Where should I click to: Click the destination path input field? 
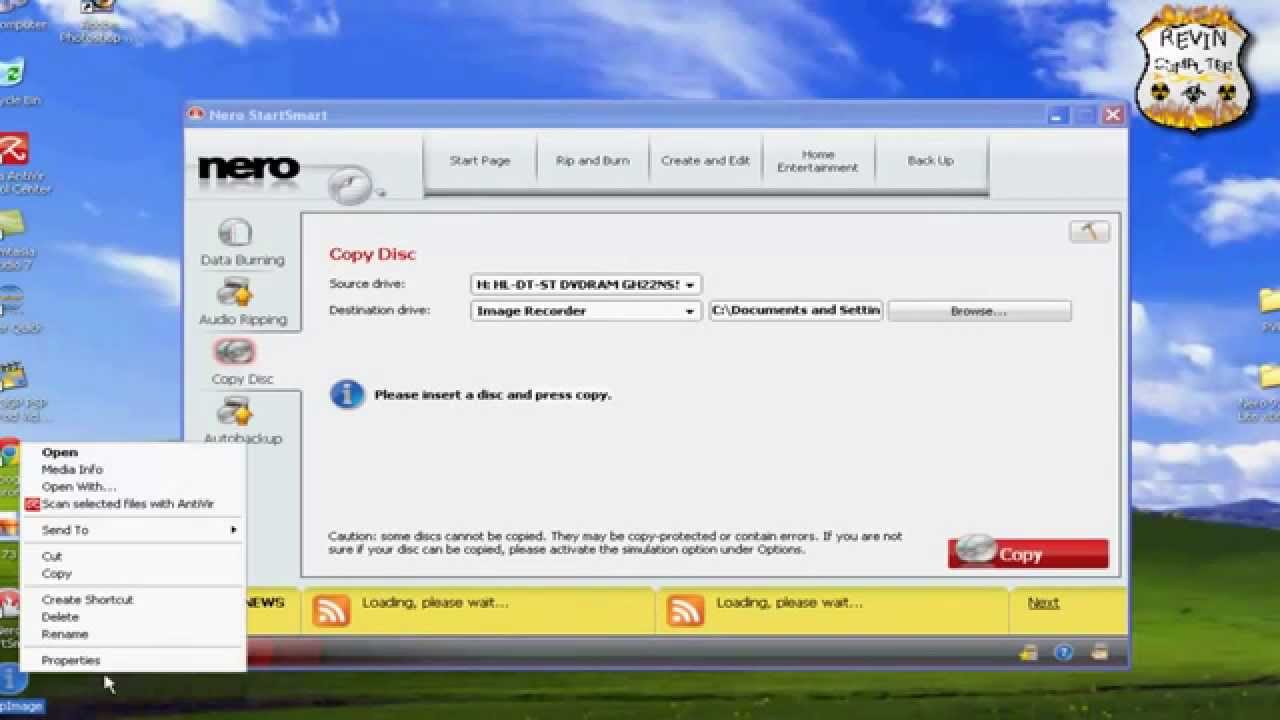pos(795,311)
